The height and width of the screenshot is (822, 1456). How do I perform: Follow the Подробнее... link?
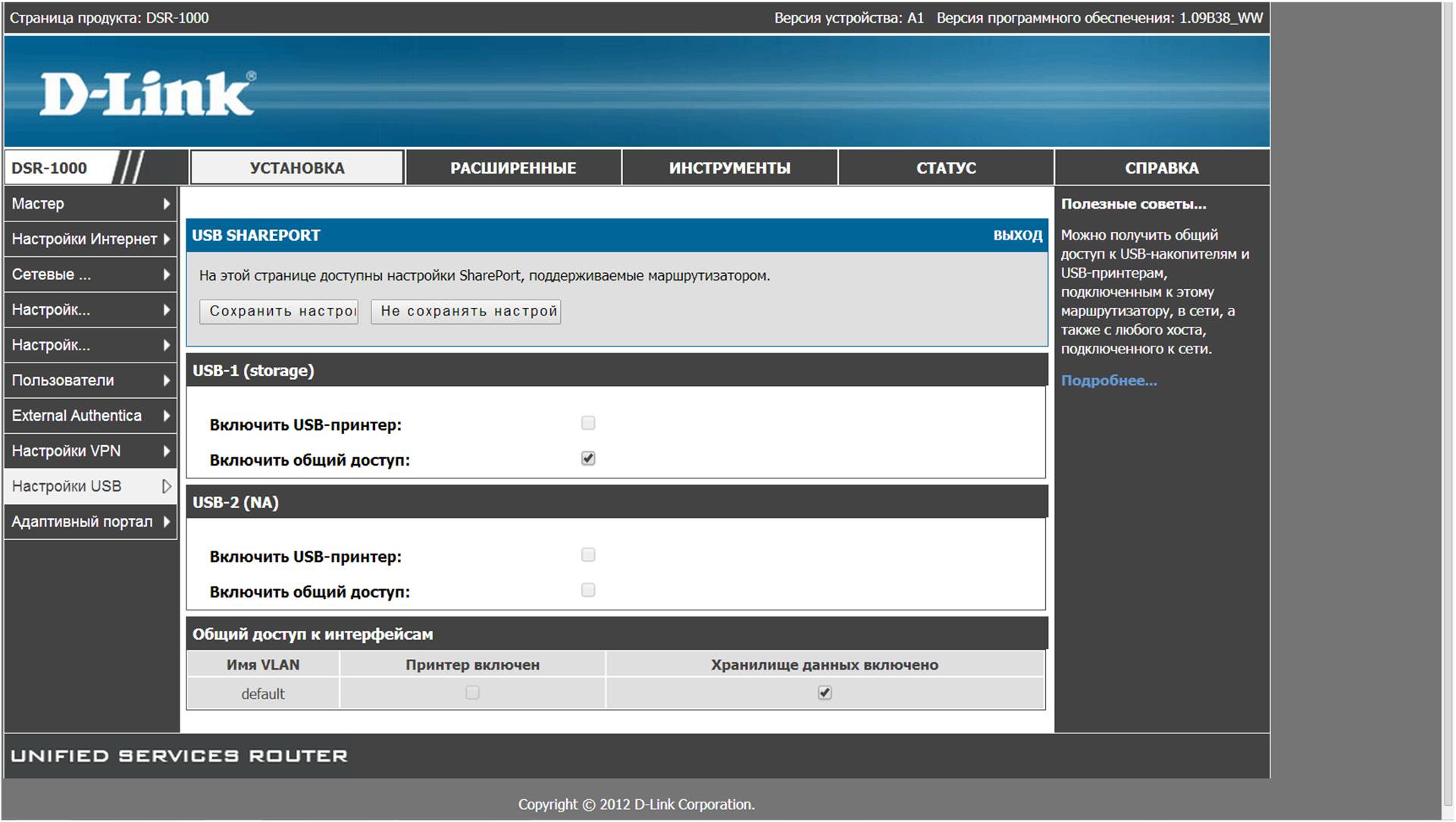(x=1108, y=381)
